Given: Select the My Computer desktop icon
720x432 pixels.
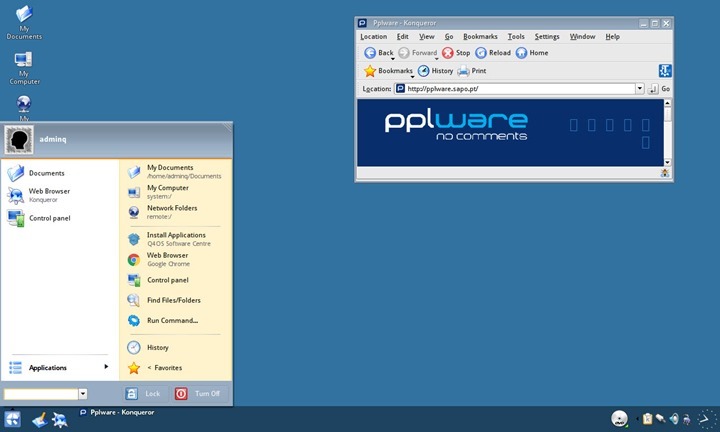Looking at the screenshot, I should (x=24, y=68).
